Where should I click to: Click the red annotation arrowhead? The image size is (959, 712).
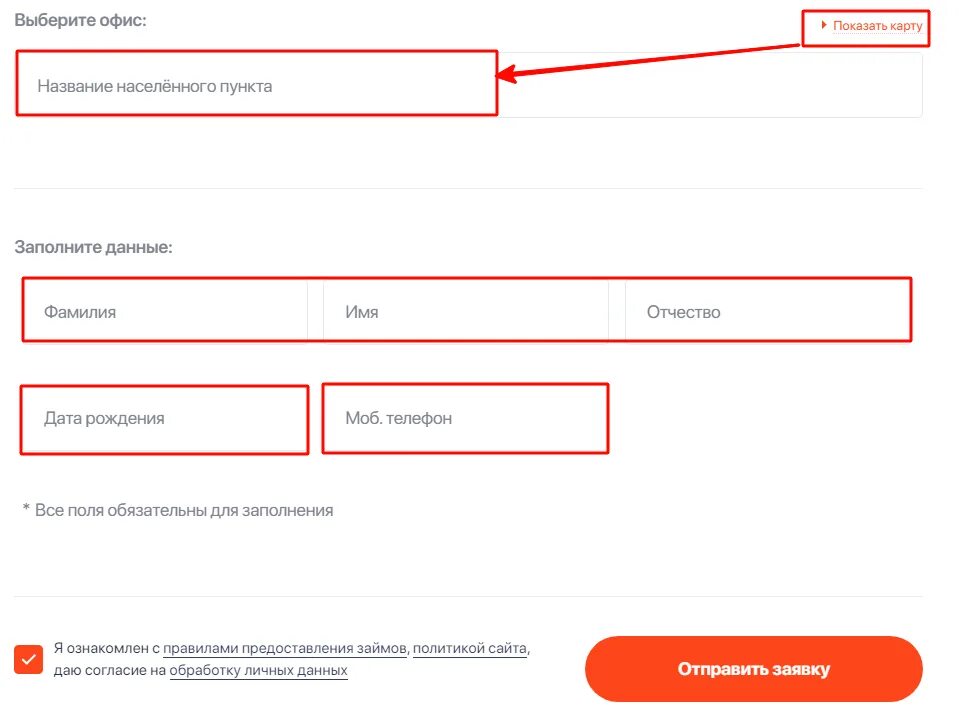pos(506,75)
